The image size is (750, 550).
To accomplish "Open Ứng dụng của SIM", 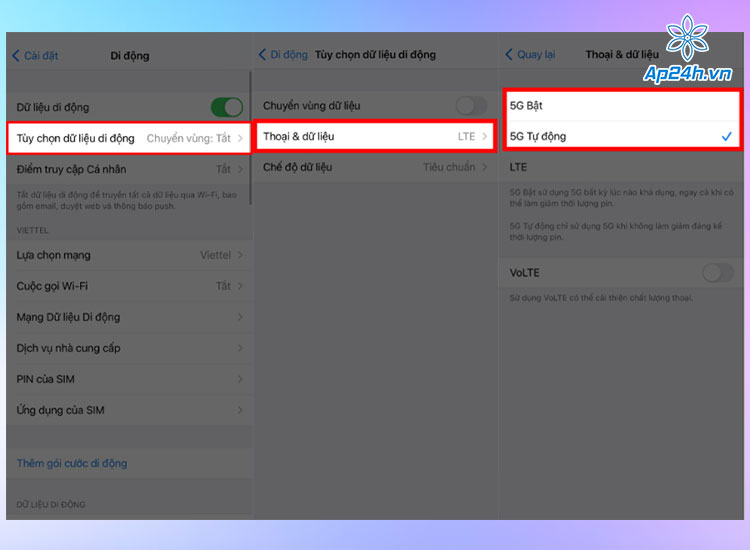I will pyautogui.click(x=129, y=410).
